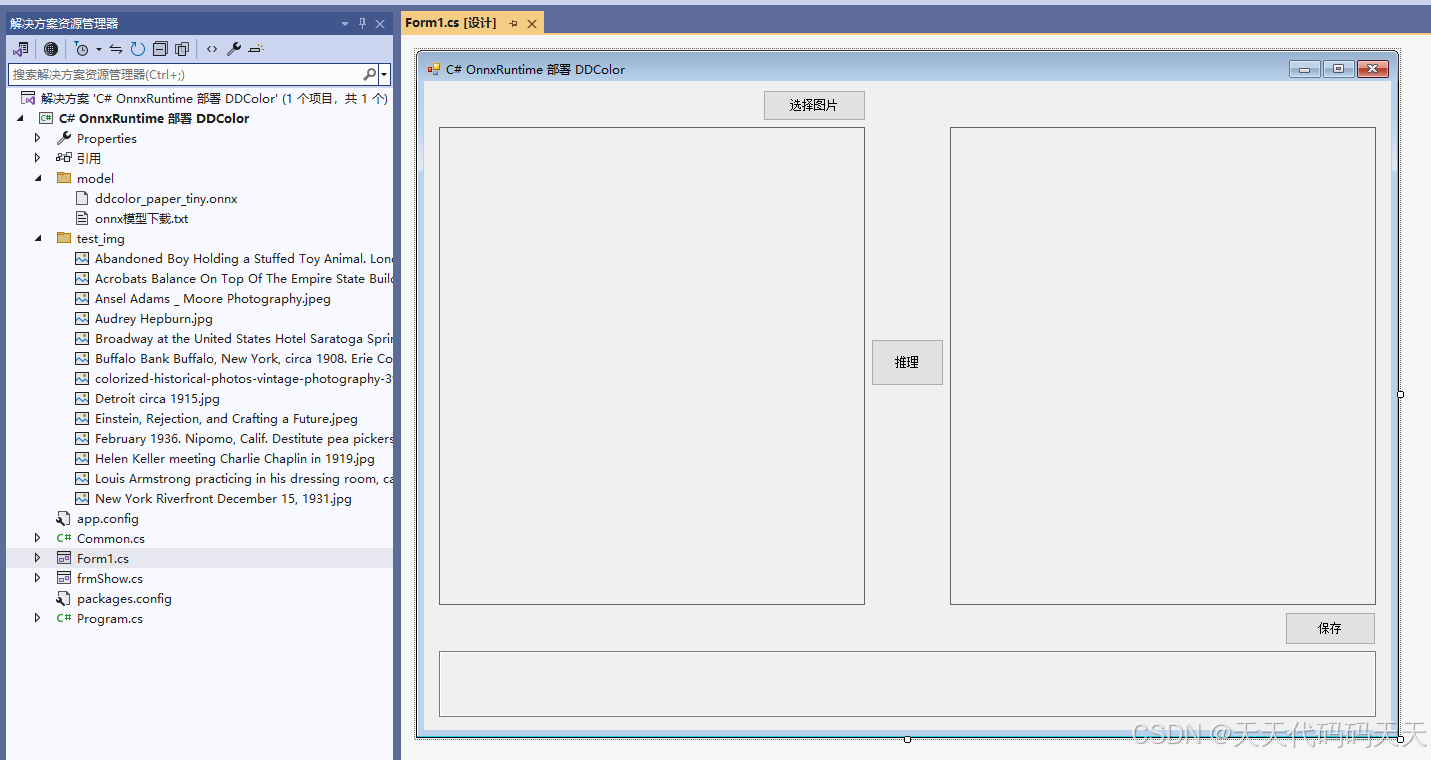Select frmShow.cs file
Screen dimensions: 1431x760
pos(110,578)
